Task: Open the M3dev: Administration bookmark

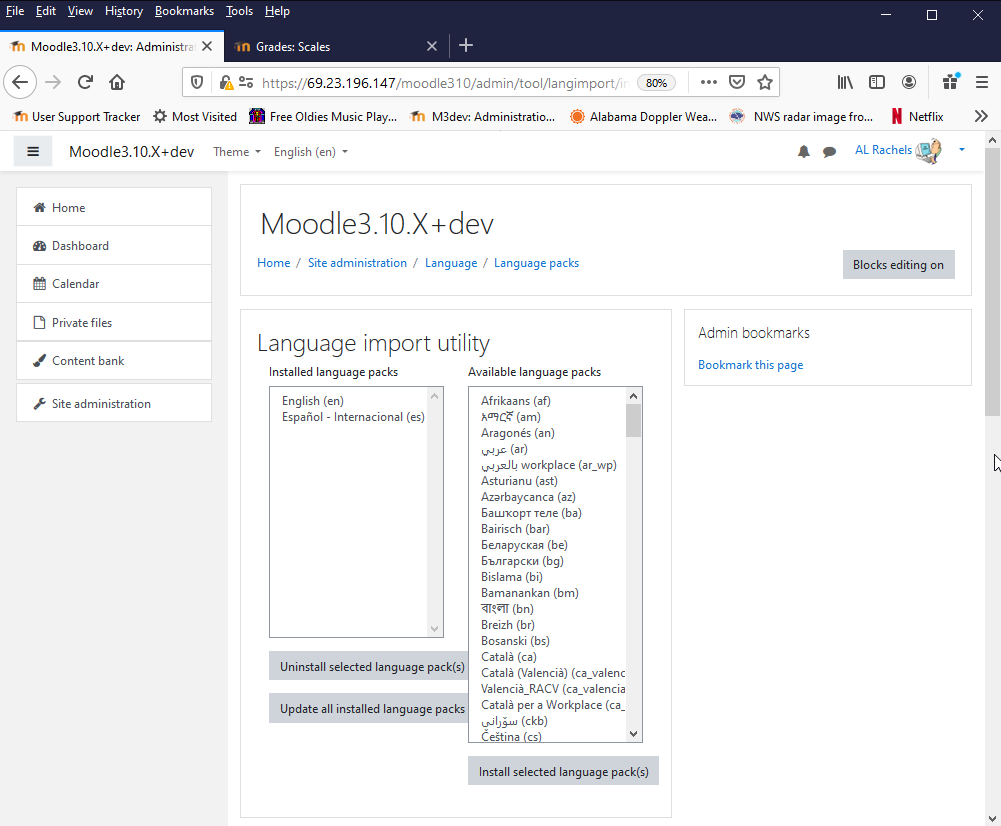Action: coord(483,116)
